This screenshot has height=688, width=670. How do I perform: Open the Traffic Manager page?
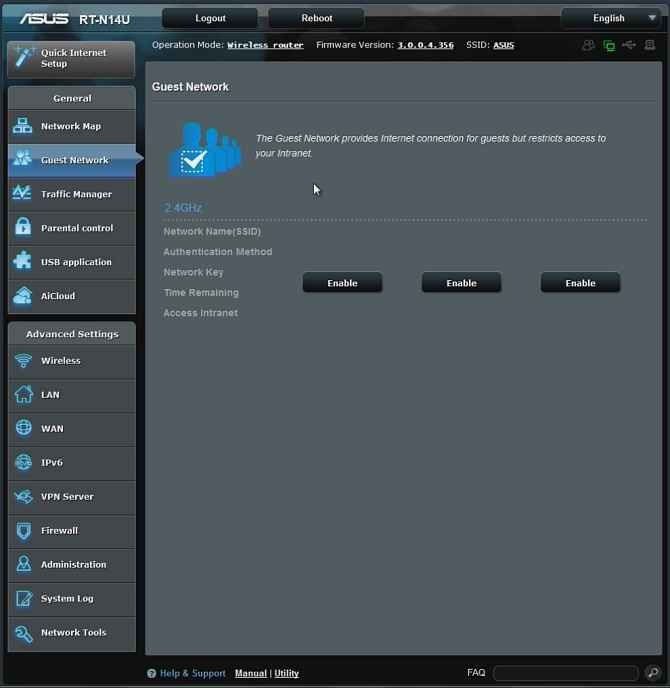click(x=72, y=194)
